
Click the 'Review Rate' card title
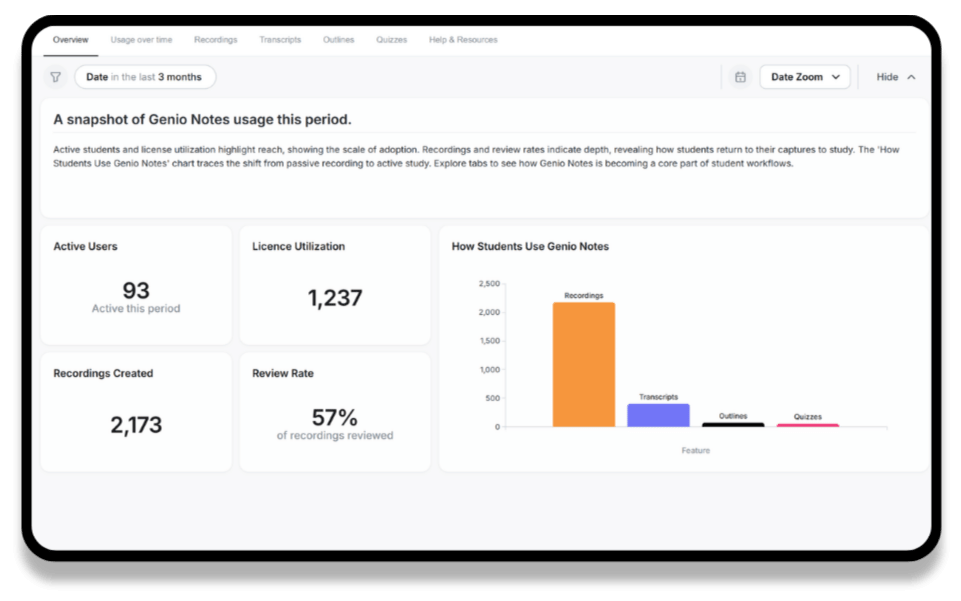(283, 374)
